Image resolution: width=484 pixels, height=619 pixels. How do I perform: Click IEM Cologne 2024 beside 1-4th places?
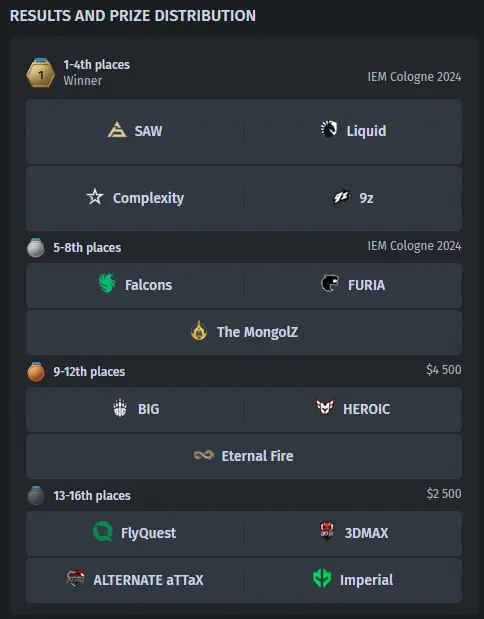coord(414,77)
